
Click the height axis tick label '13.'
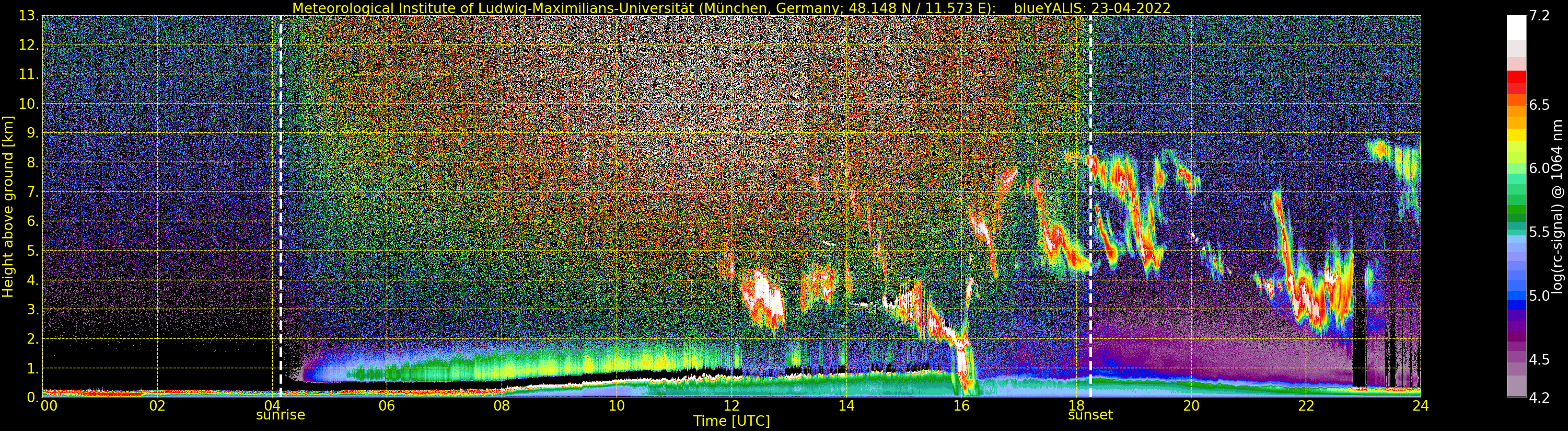[29, 16]
